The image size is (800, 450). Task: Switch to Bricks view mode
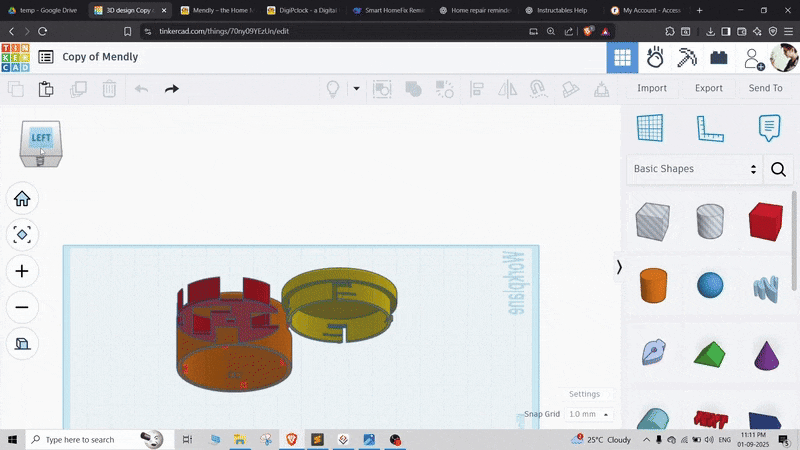click(x=719, y=58)
